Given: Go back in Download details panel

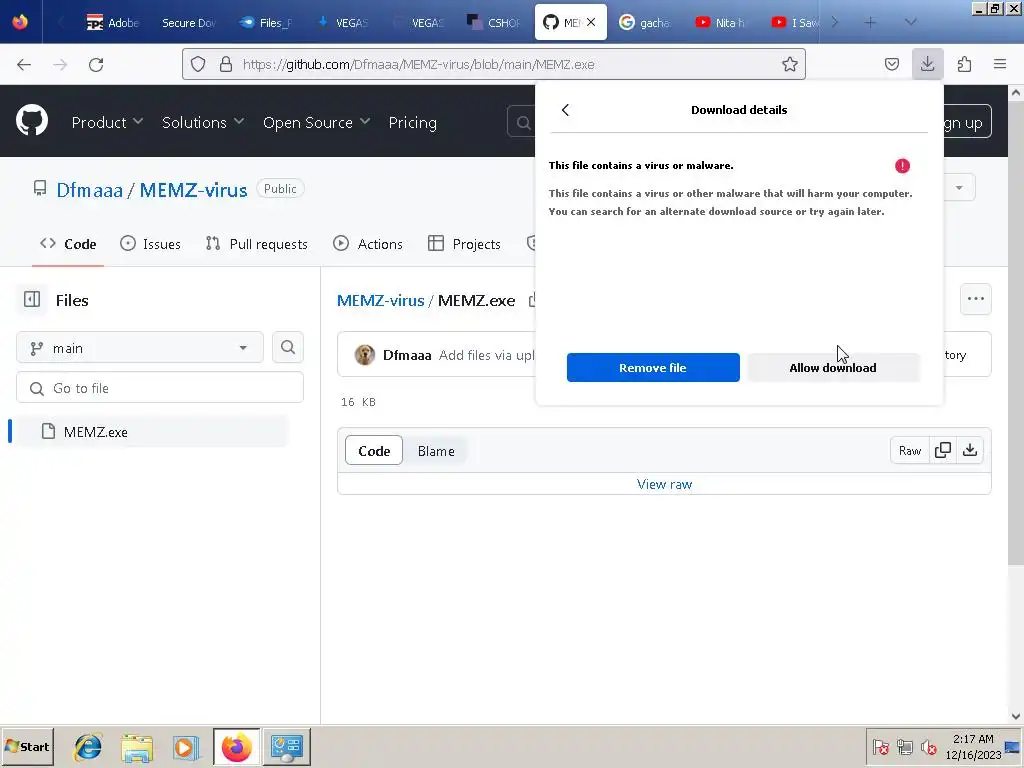Looking at the screenshot, I should (566, 110).
